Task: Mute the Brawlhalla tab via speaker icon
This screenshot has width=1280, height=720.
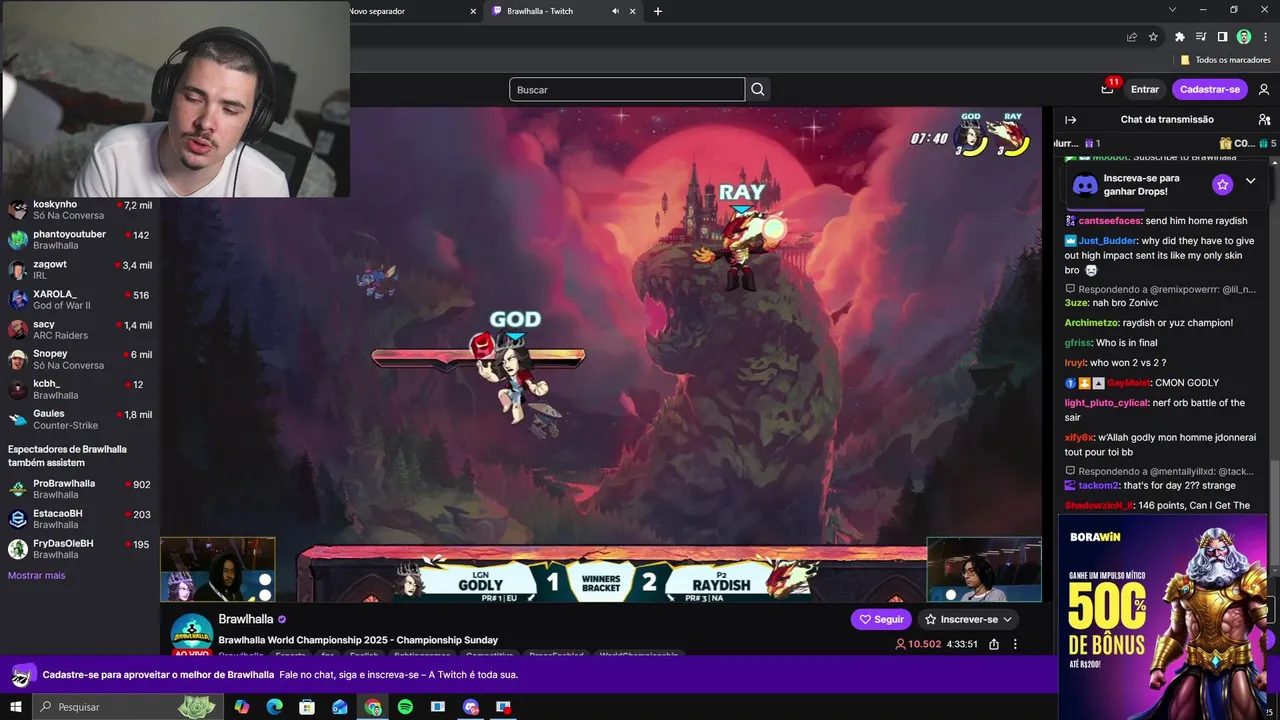Action: point(615,11)
